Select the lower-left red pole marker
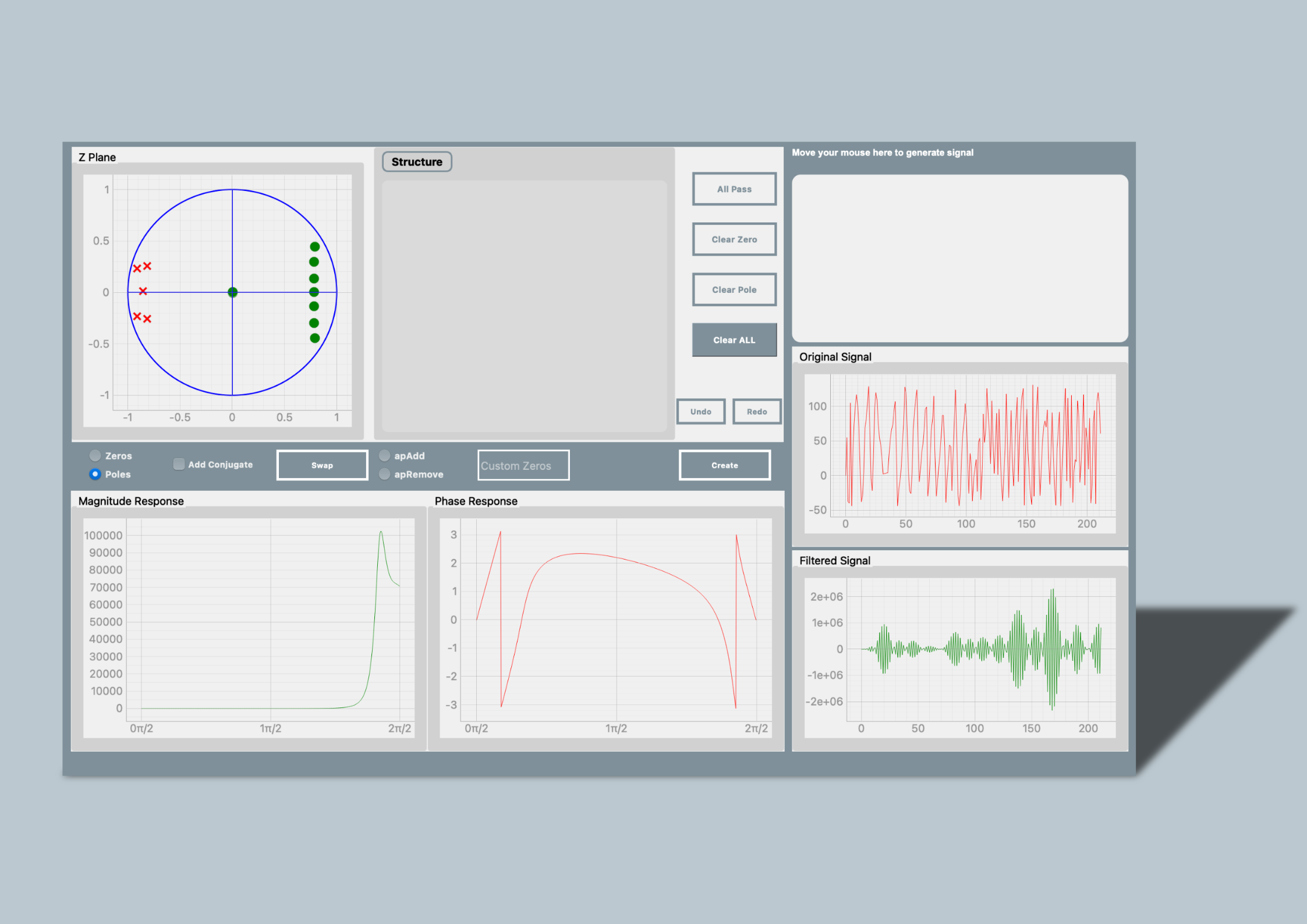The height and width of the screenshot is (924, 1307). (x=137, y=317)
